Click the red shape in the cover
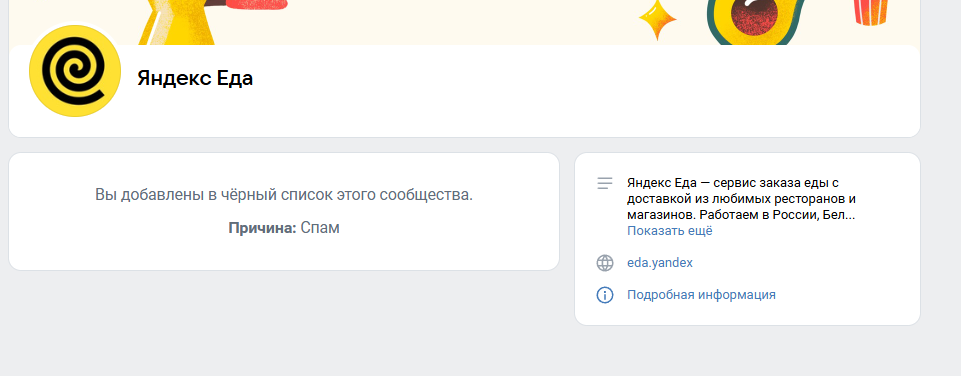Screen dimensions: 961x376 click(x=255, y=4)
